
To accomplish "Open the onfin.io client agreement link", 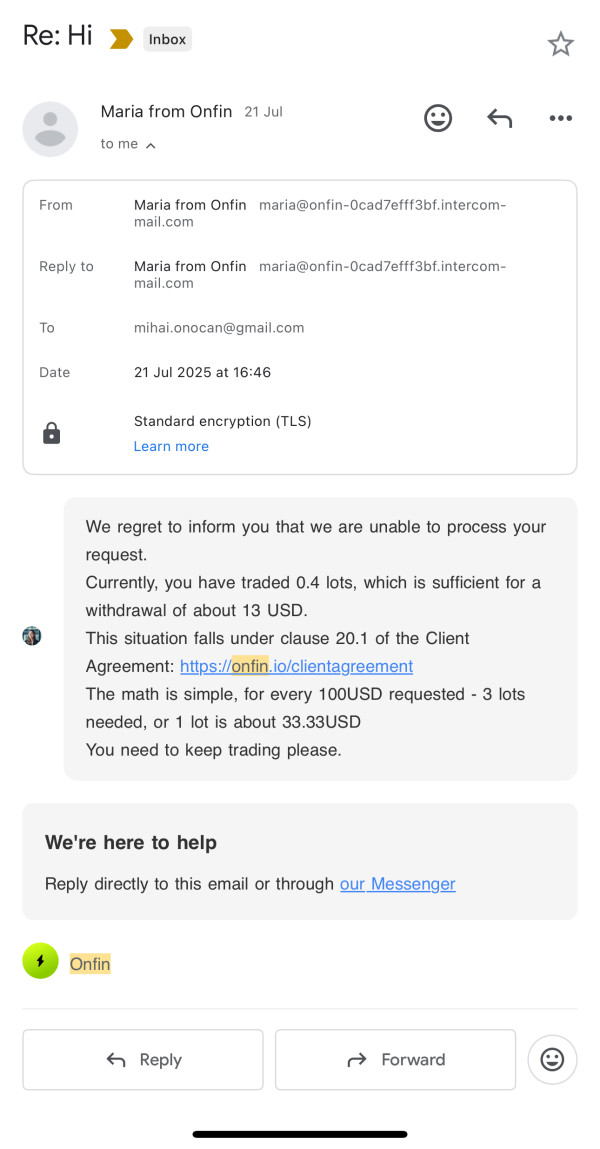I will click(296, 666).
